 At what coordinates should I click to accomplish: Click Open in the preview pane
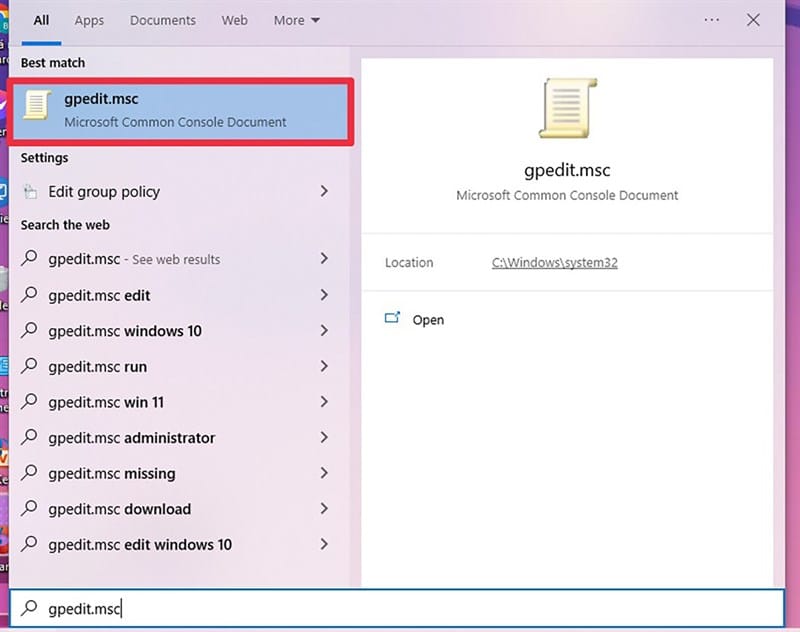(x=428, y=320)
